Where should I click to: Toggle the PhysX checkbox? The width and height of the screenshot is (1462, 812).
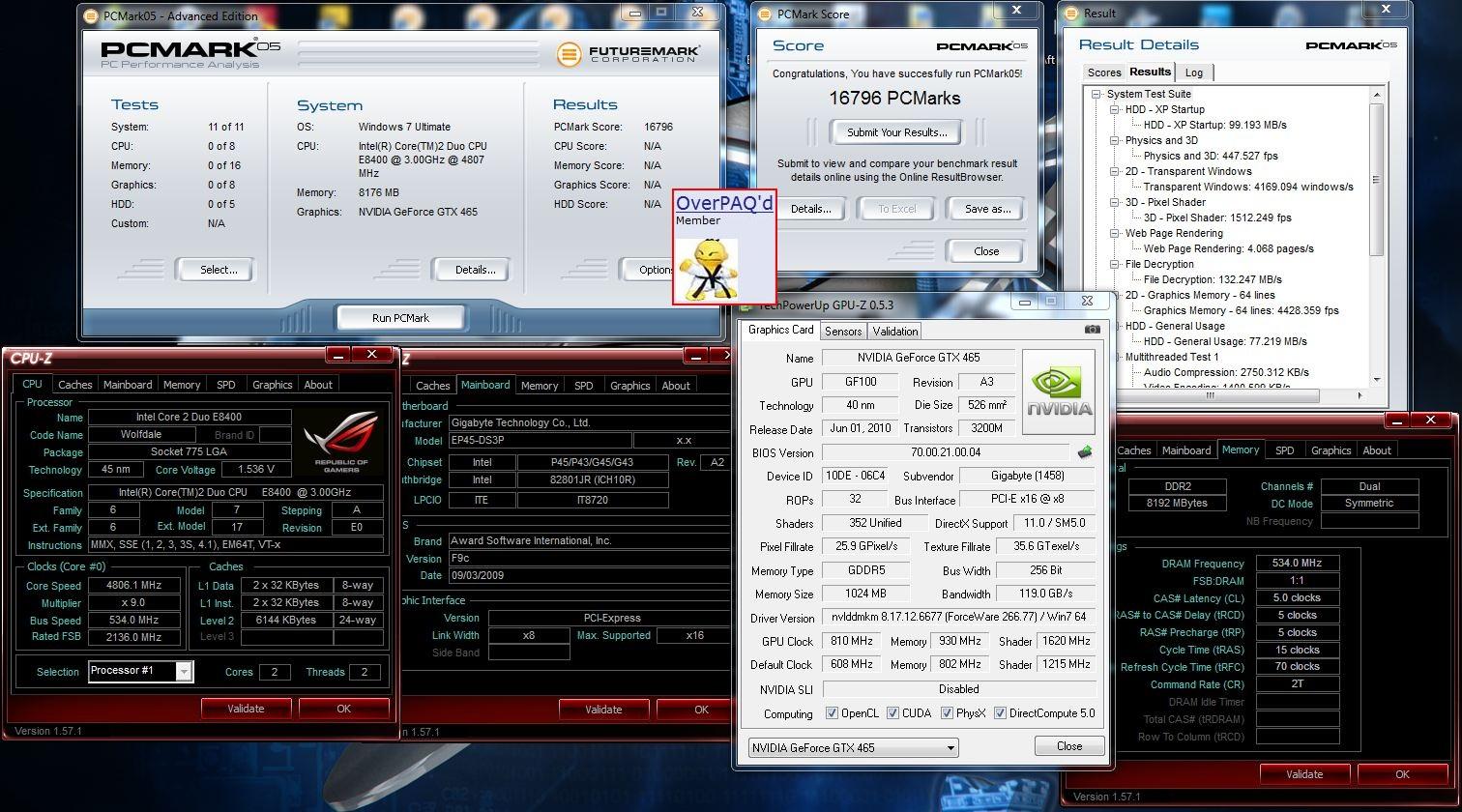946,713
